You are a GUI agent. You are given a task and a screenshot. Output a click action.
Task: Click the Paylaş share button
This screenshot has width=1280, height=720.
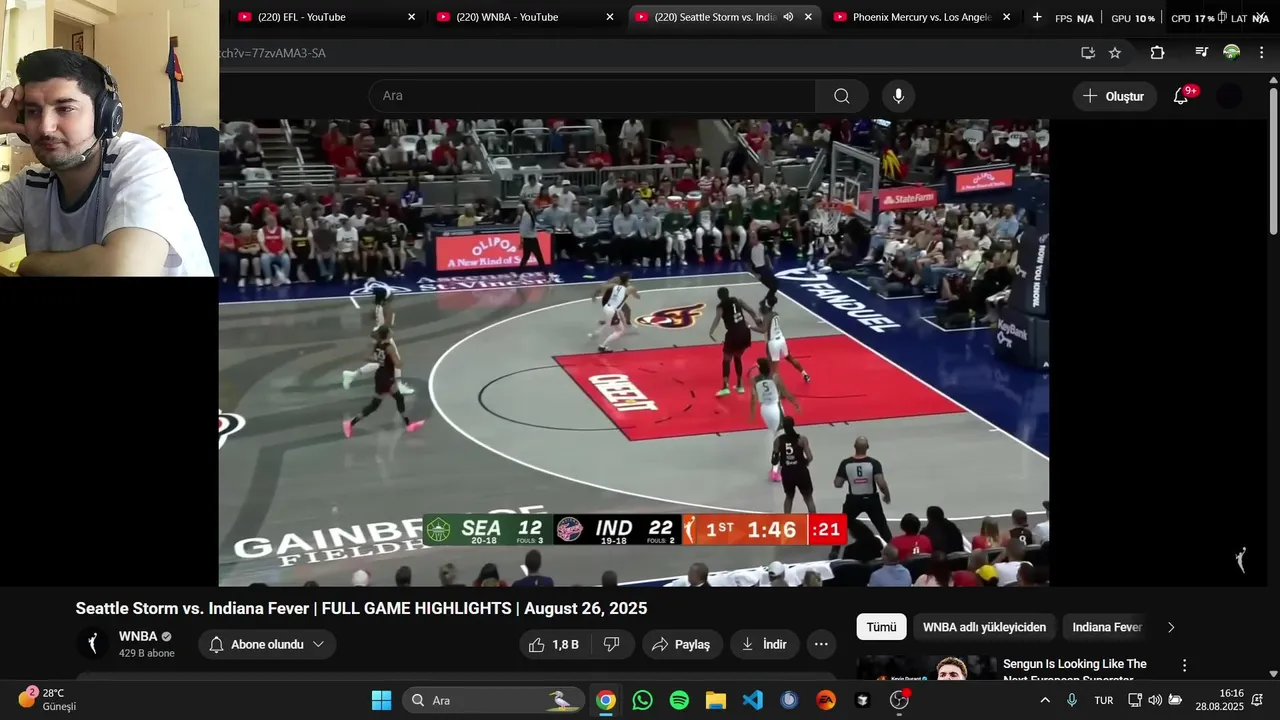681,645
